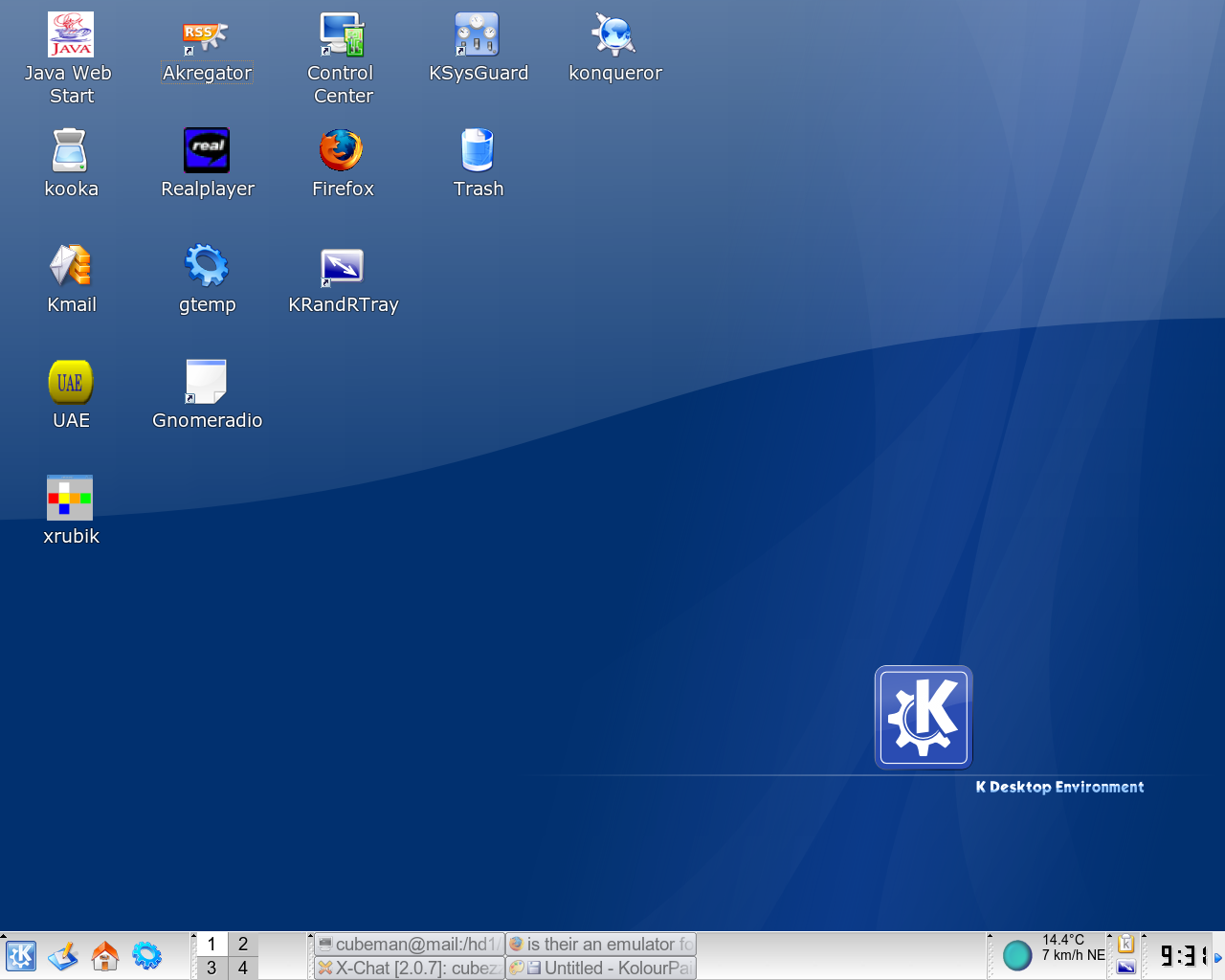
Task: Click the desktop access pencil icon in panel
Action: click(63, 956)
